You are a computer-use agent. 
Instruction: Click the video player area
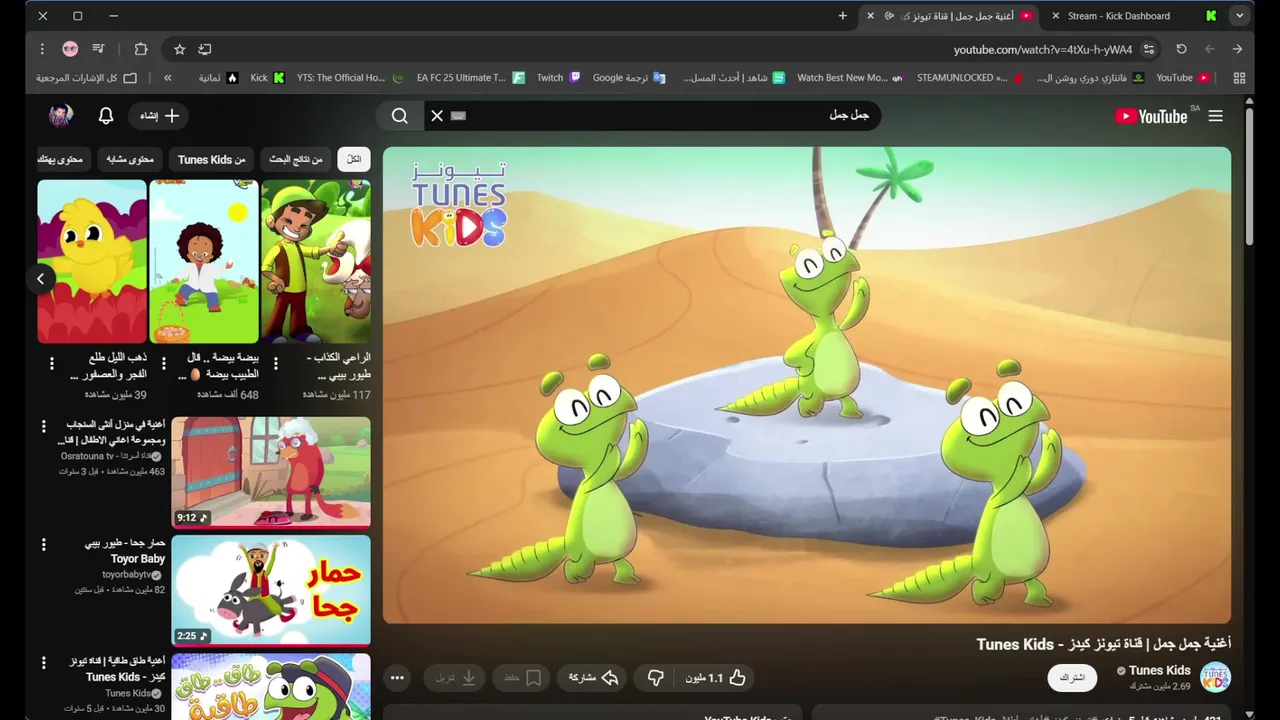pyautogui.click(x=807, y=385)
